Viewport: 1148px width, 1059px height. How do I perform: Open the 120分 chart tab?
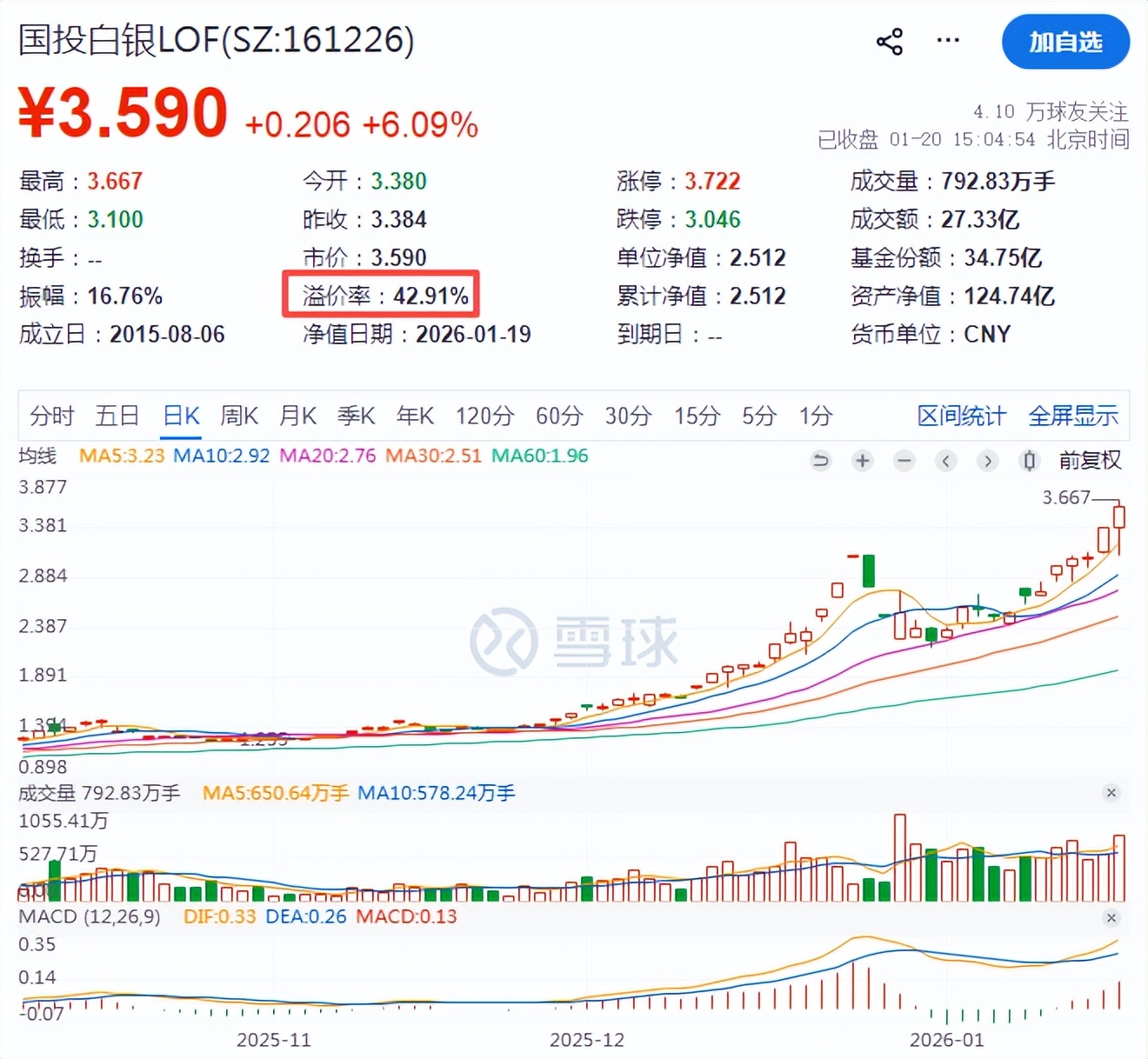485,416
